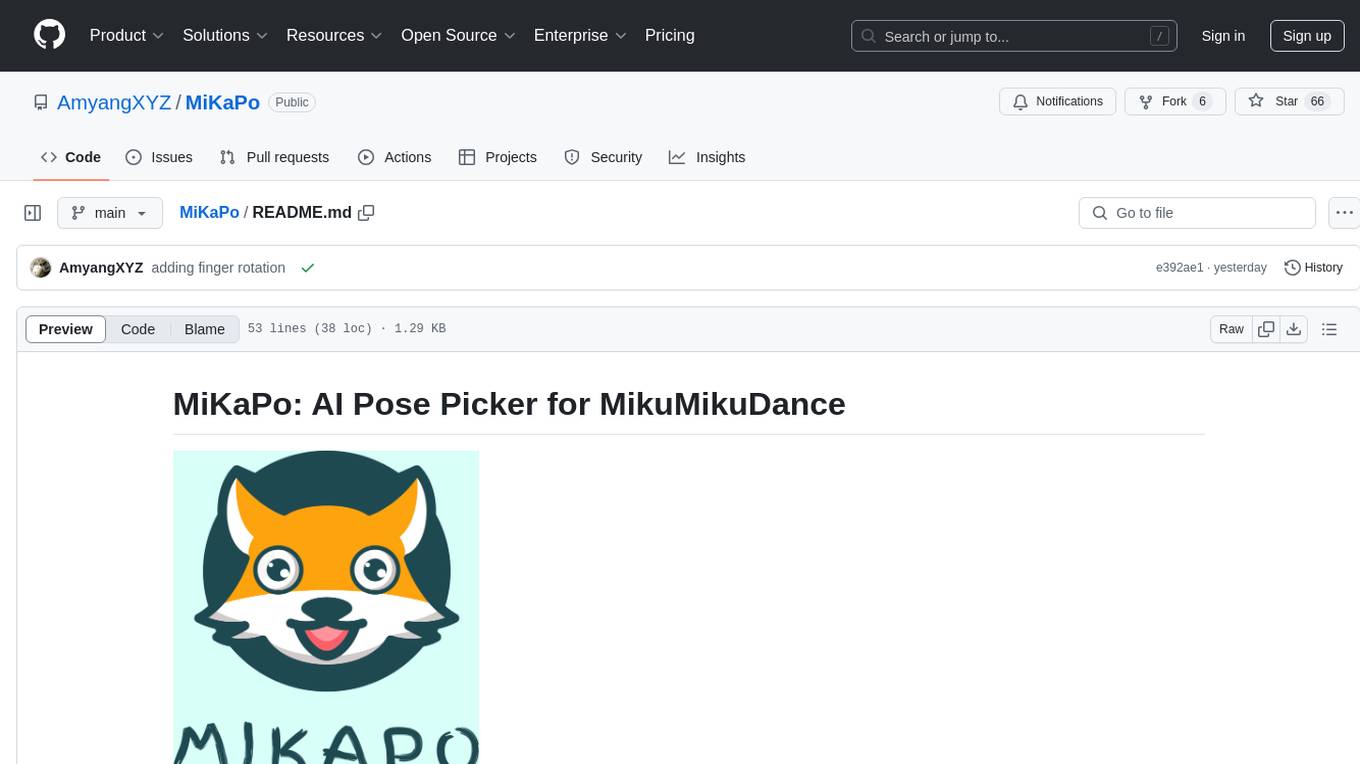Click the Star count 66
The height and width of the screenshot is (764, 1360).
tap(1318, 101)
